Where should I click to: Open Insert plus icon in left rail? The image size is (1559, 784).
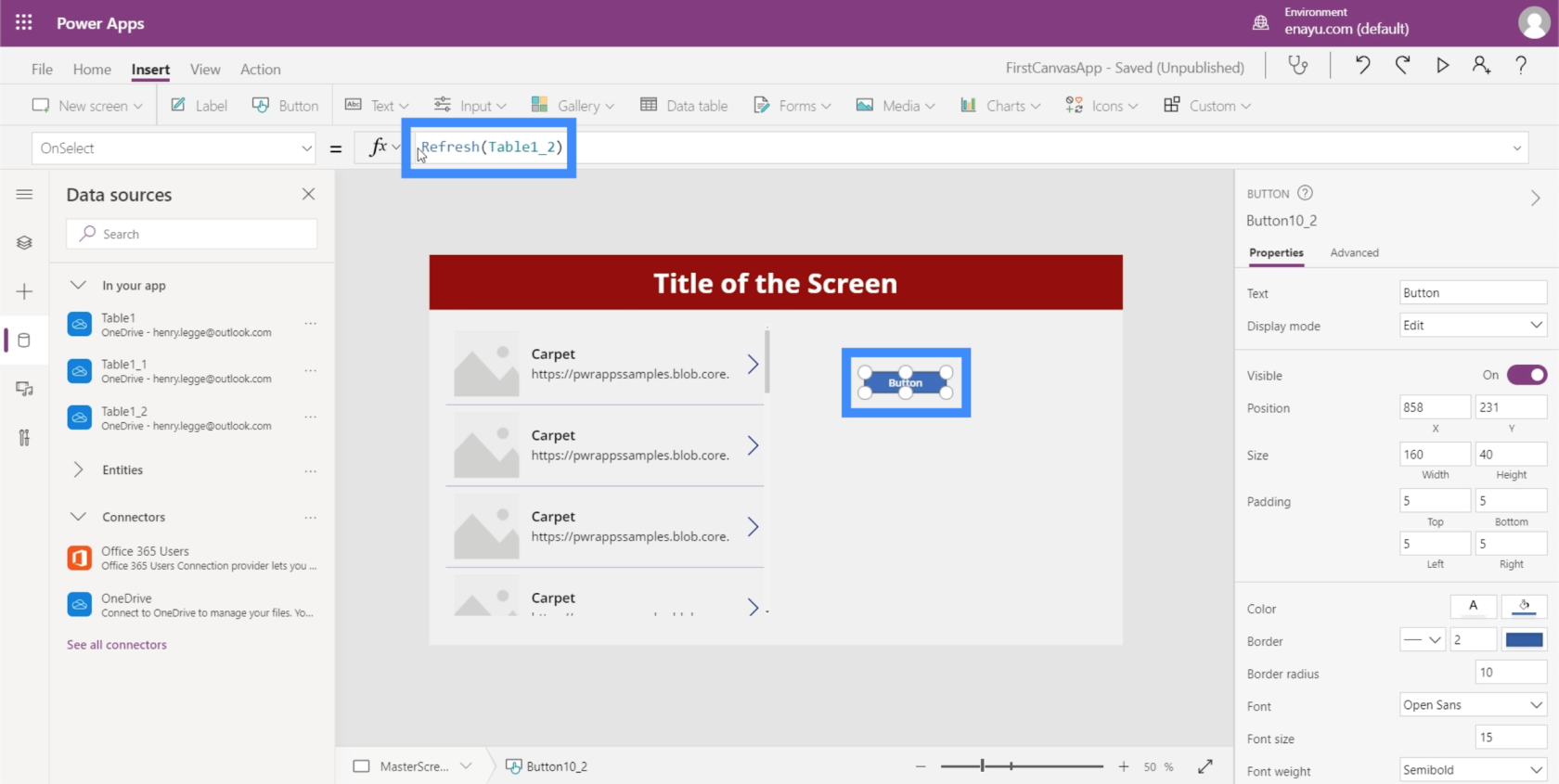24,291
